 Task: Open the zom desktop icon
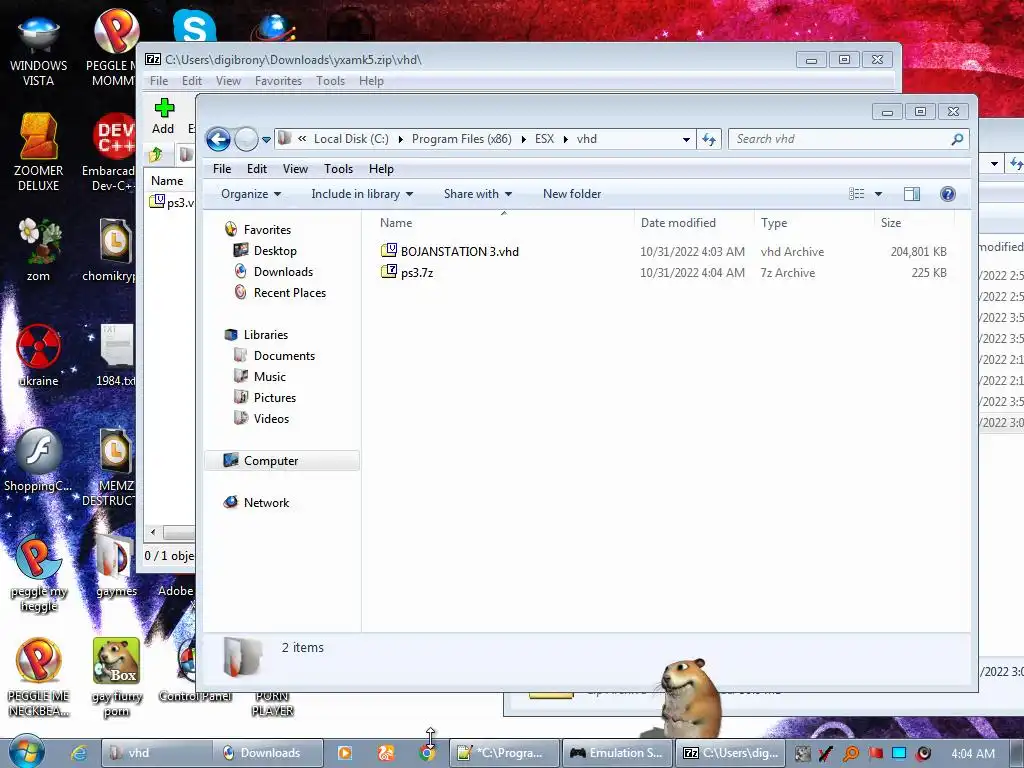pos(39,249)
